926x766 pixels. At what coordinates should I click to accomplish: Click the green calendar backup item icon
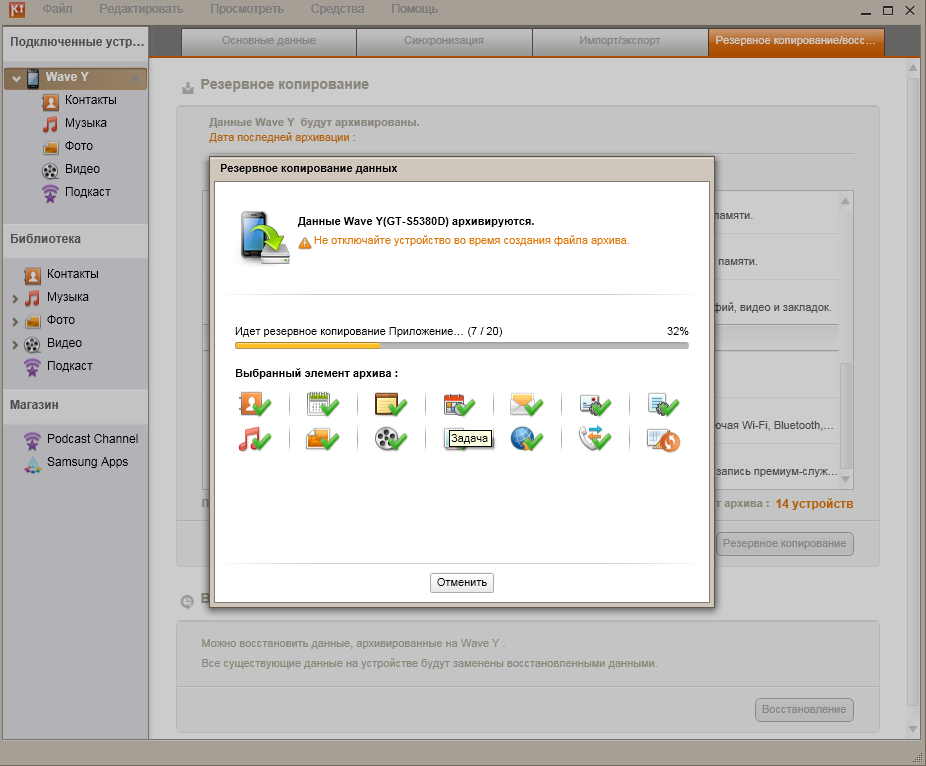tap(323, 405)
